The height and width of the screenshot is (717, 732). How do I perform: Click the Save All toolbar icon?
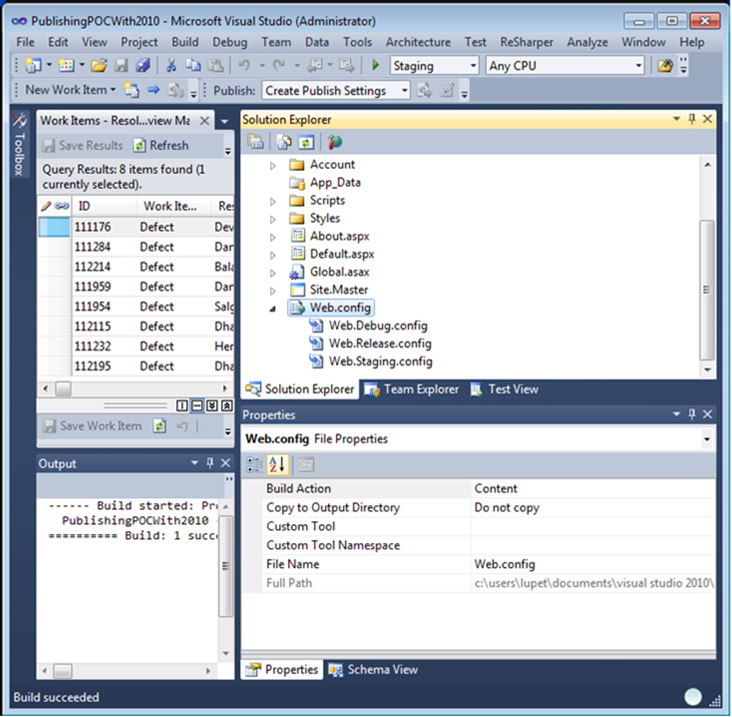coord(143,65)
